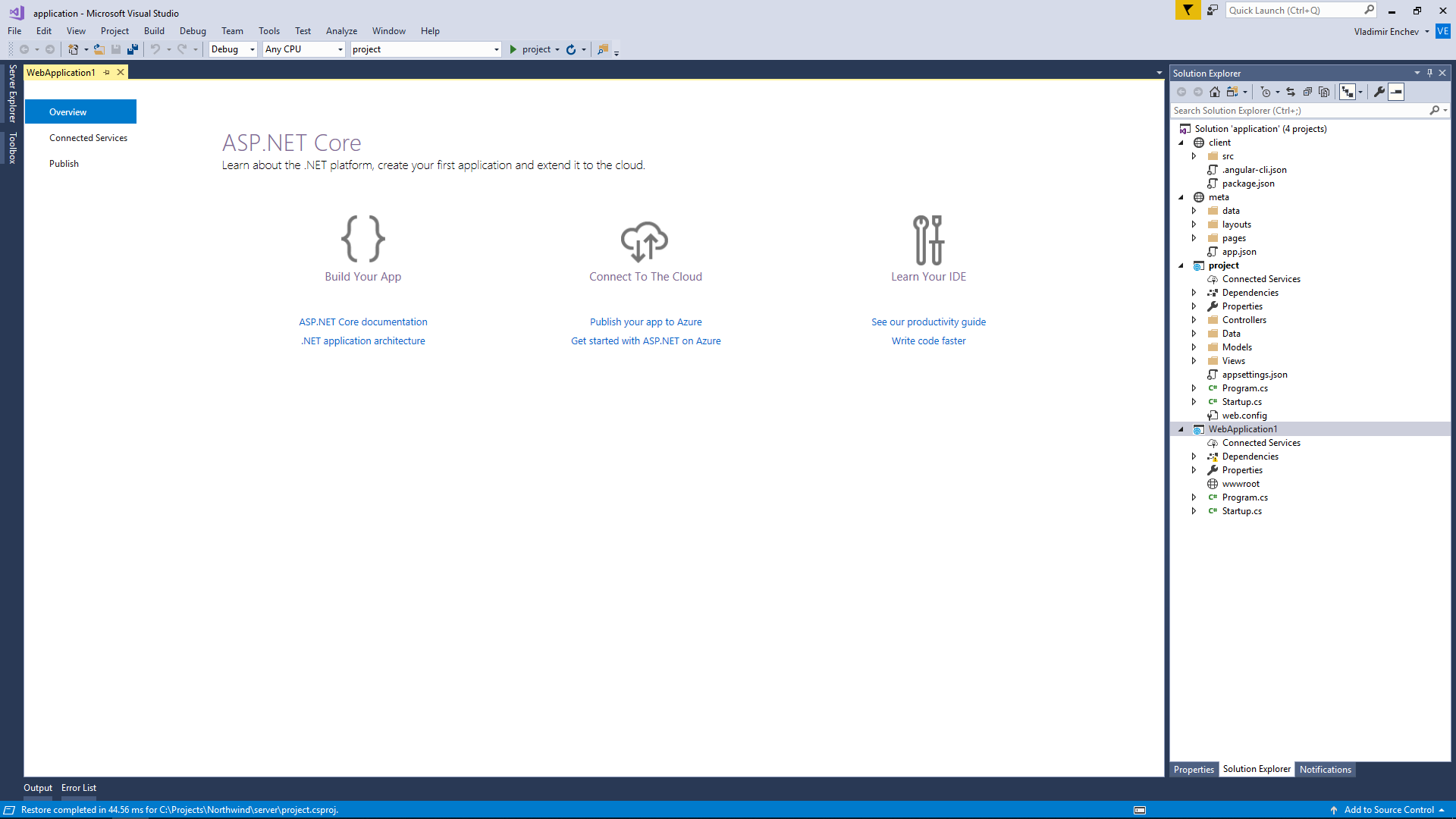The width and height of the screenshot is (1456, 819).
Task: Select .angular-cli.json file
Action: pyautogui.click(x=1254, y=170)
